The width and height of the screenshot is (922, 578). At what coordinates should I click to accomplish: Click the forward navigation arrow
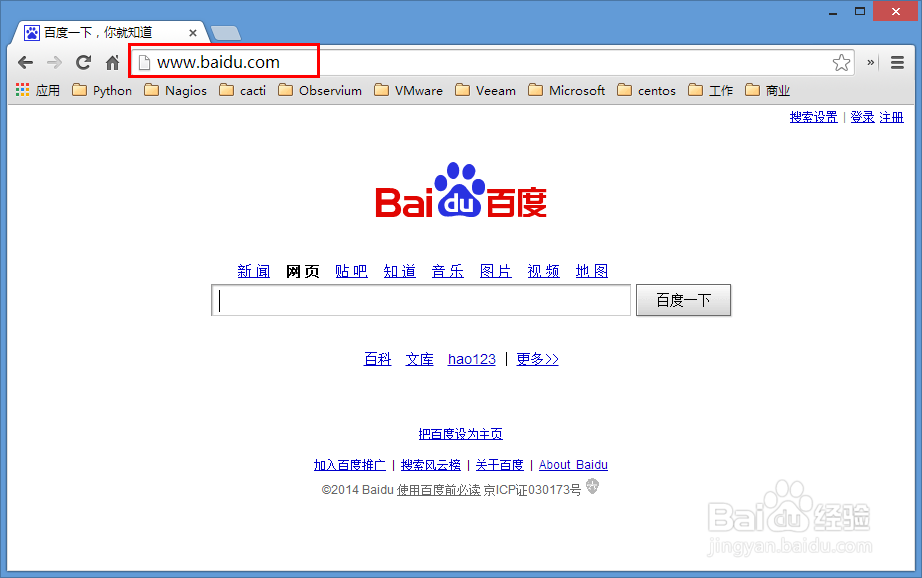point(54,62)
